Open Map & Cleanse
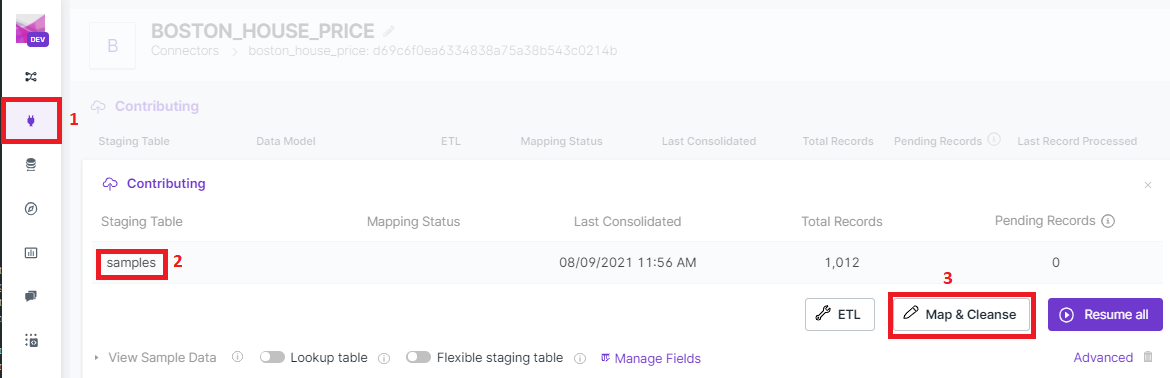The height and width of the screenshot is (378, 1170). tap(962, 315)
